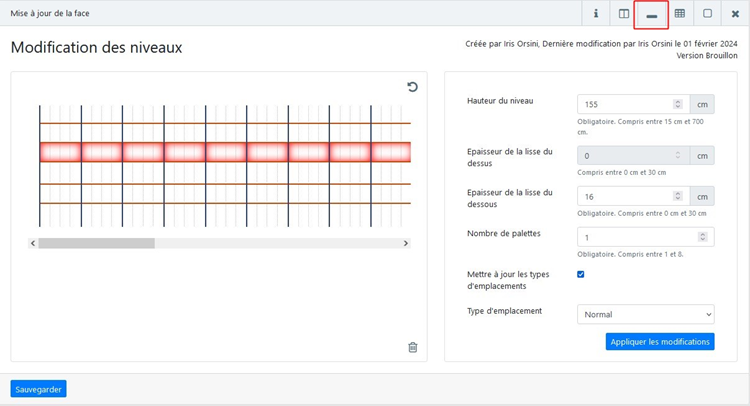Focus the 'Hauteur du niveau' field showing 155
750x406 pixels.
coord(625,104)
